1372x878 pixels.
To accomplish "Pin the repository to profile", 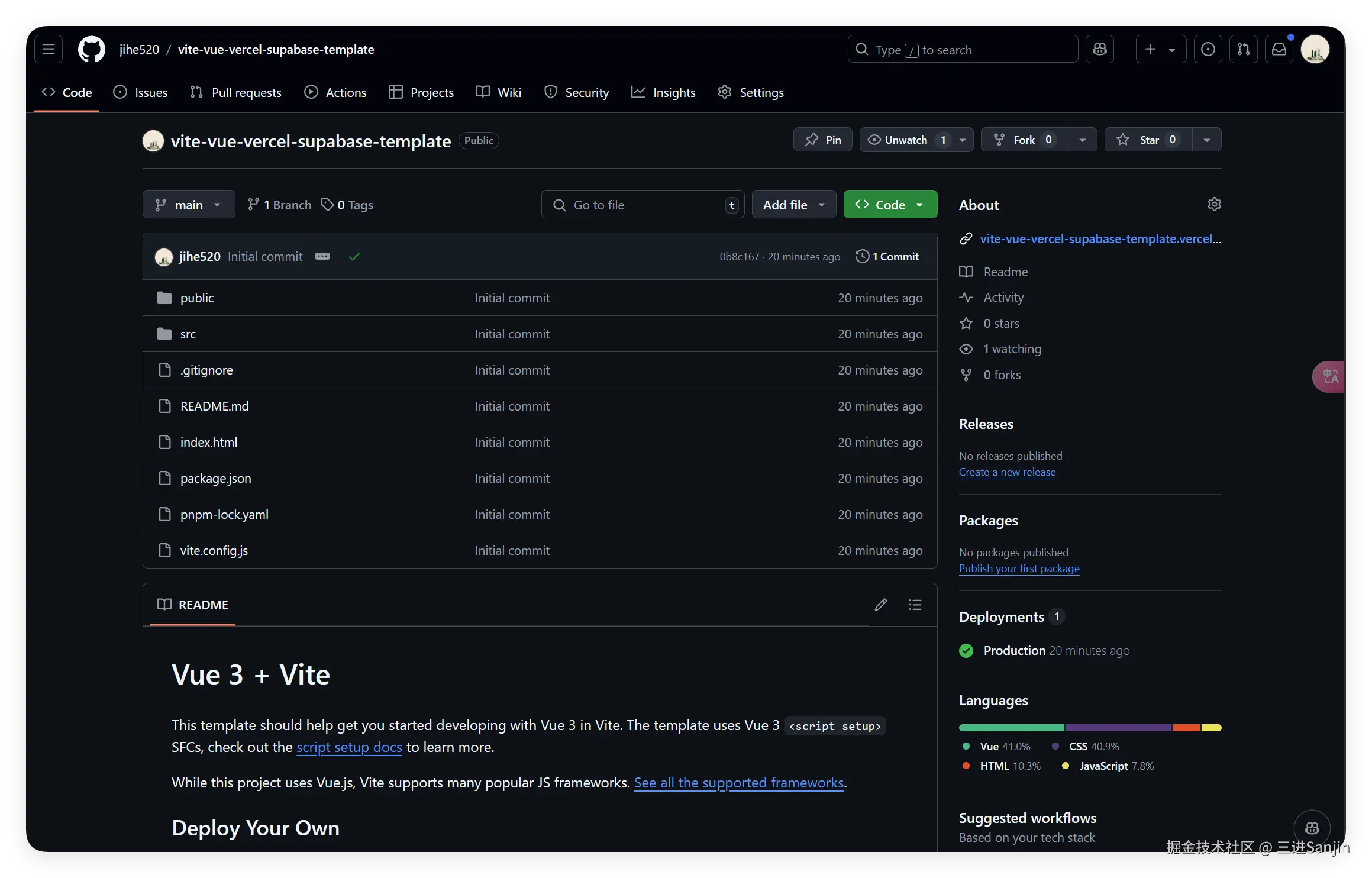I will pyautogui.click(x=822, y=140).
